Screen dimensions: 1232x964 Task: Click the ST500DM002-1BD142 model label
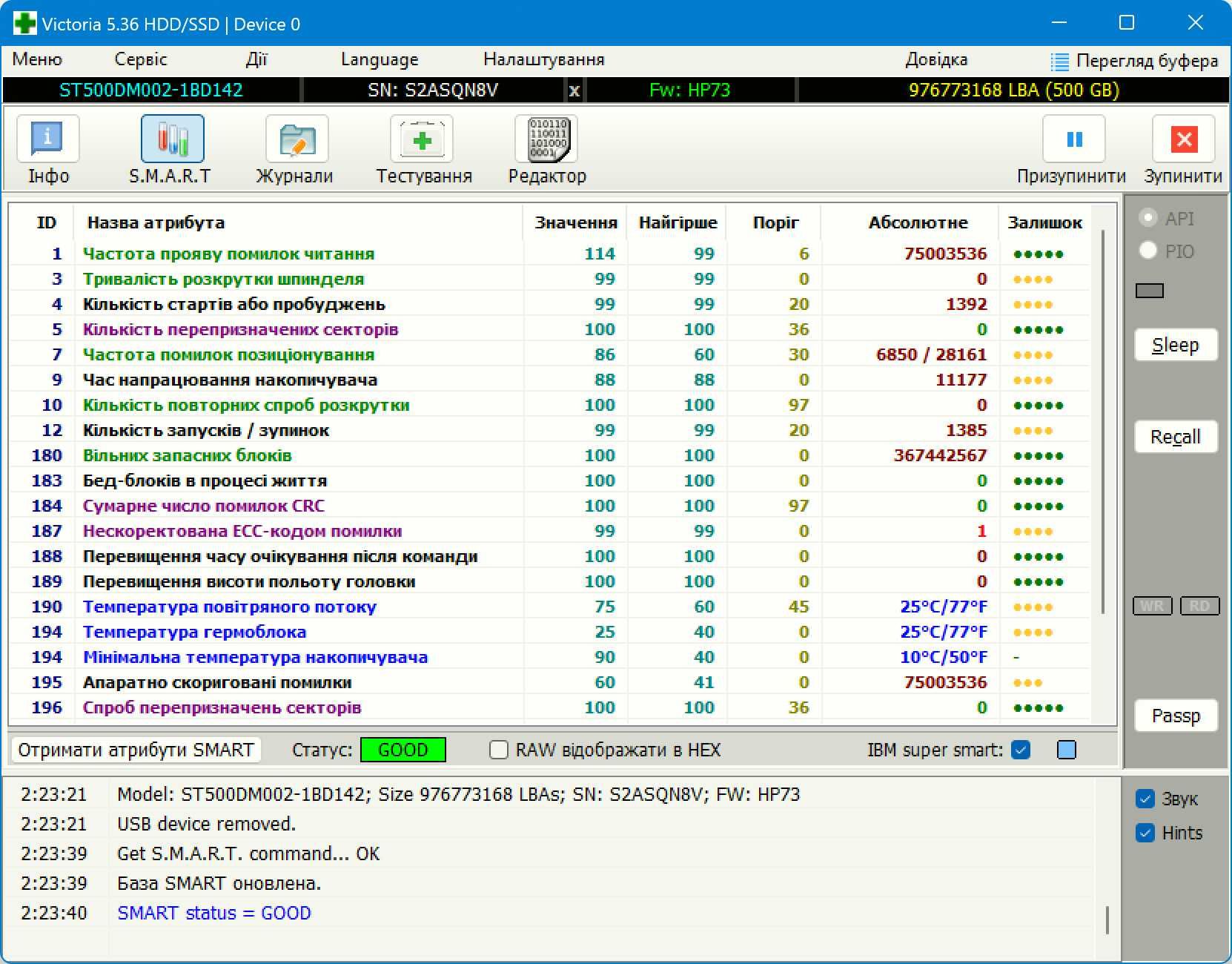[151, 90]
